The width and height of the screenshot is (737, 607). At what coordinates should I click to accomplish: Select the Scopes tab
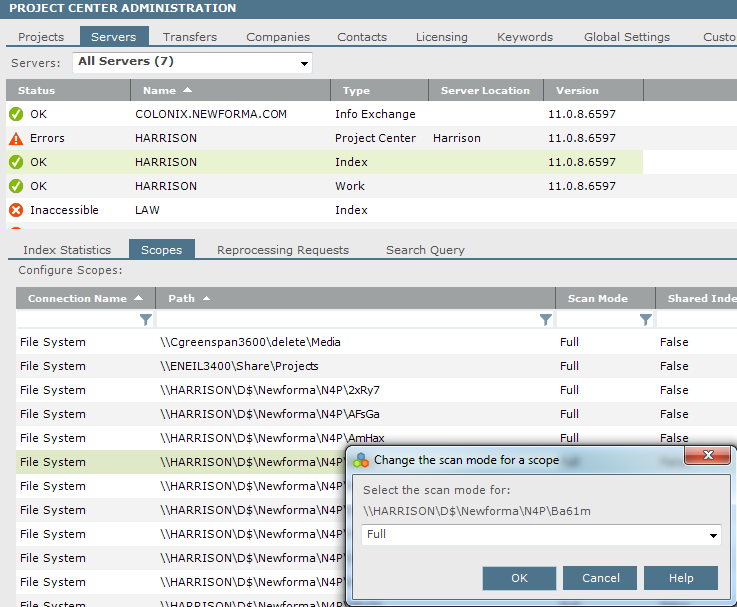[x=162, y=250]
